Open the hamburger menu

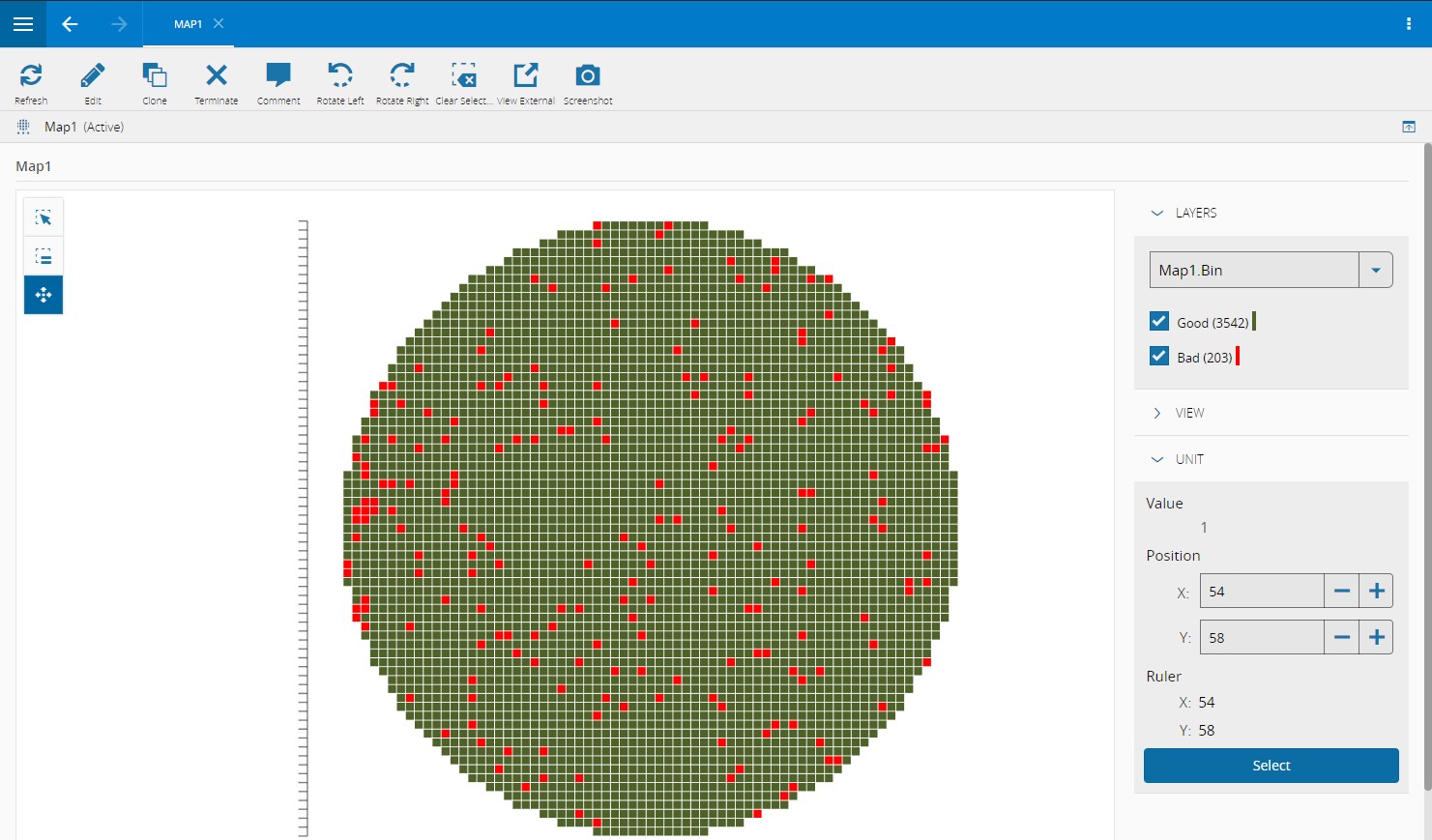pyautogui.click(x=22, y=24)
